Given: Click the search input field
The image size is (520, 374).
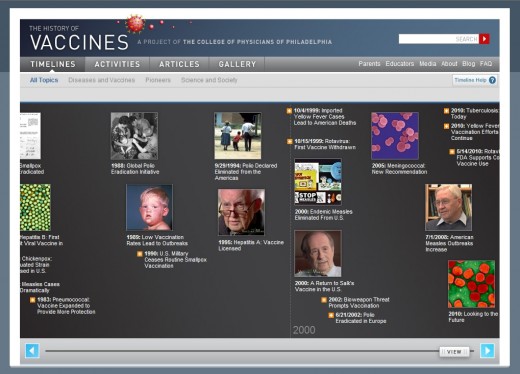Looking at the screenshot, I should (439, 39).
